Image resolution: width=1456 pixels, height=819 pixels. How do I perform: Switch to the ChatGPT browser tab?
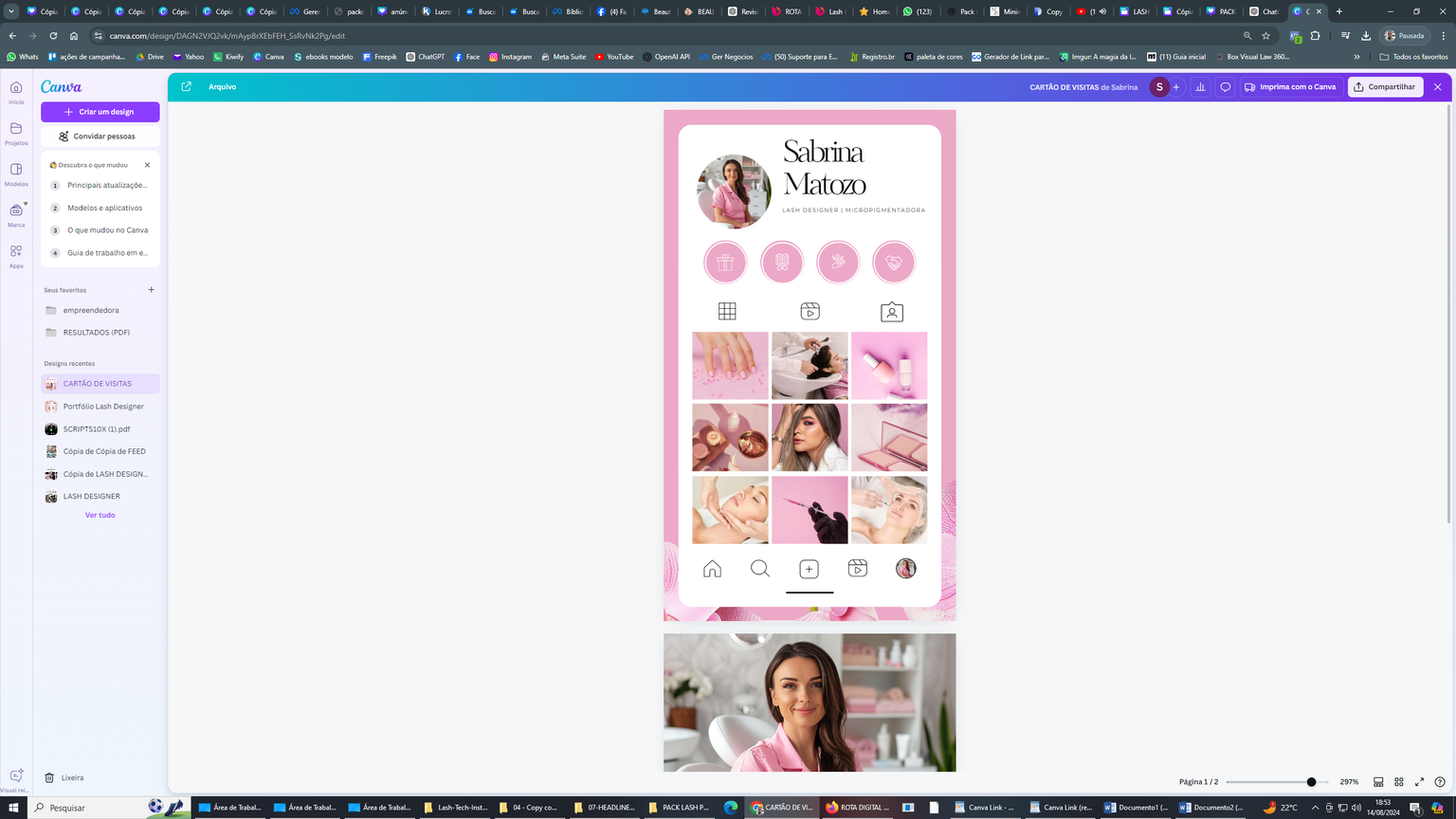click(x=1265, y=11)
